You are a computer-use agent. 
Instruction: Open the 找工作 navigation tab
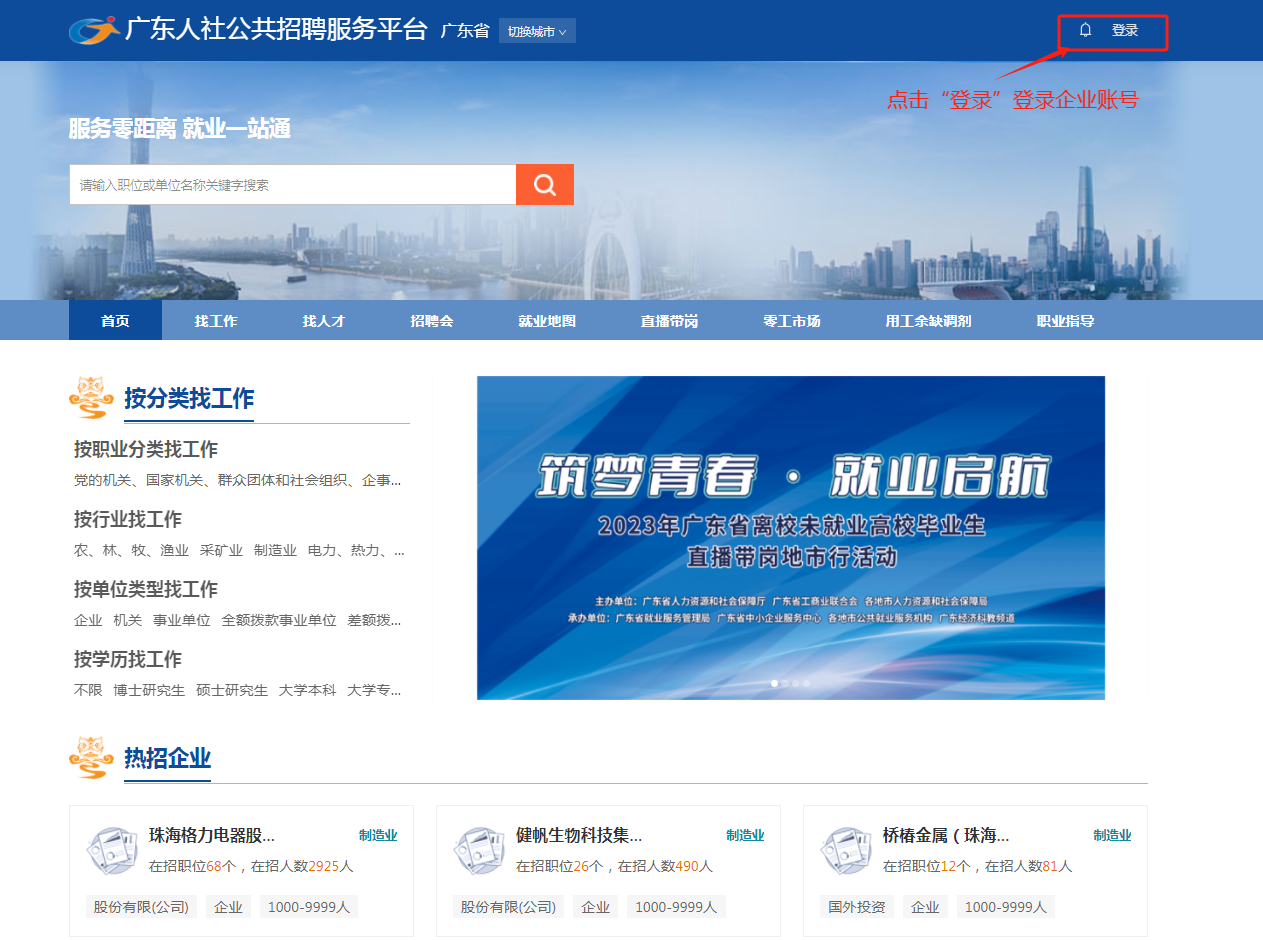click(215, 321)
